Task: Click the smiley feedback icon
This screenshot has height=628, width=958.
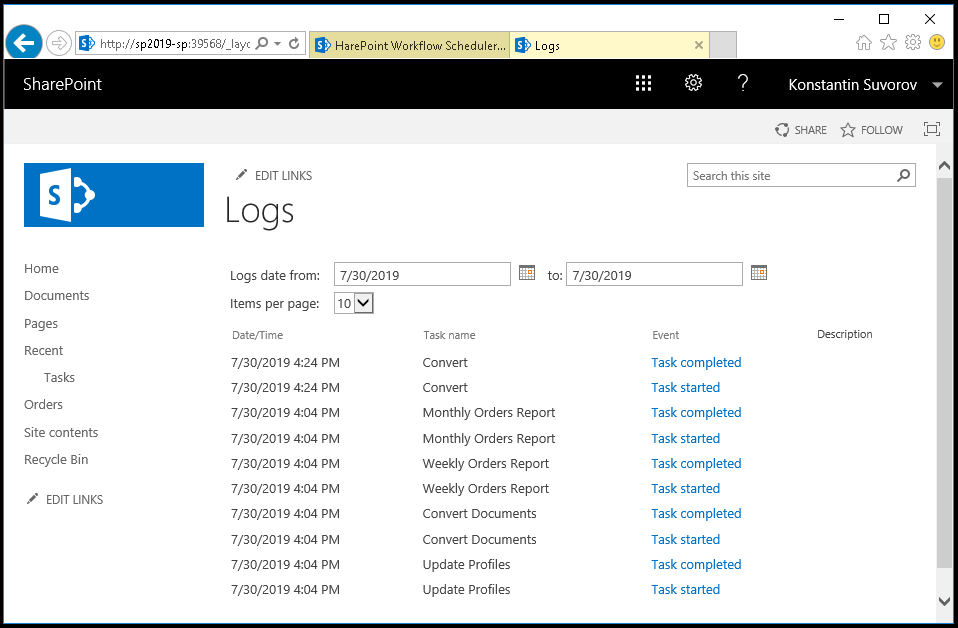Action: [x=937, y=43]
